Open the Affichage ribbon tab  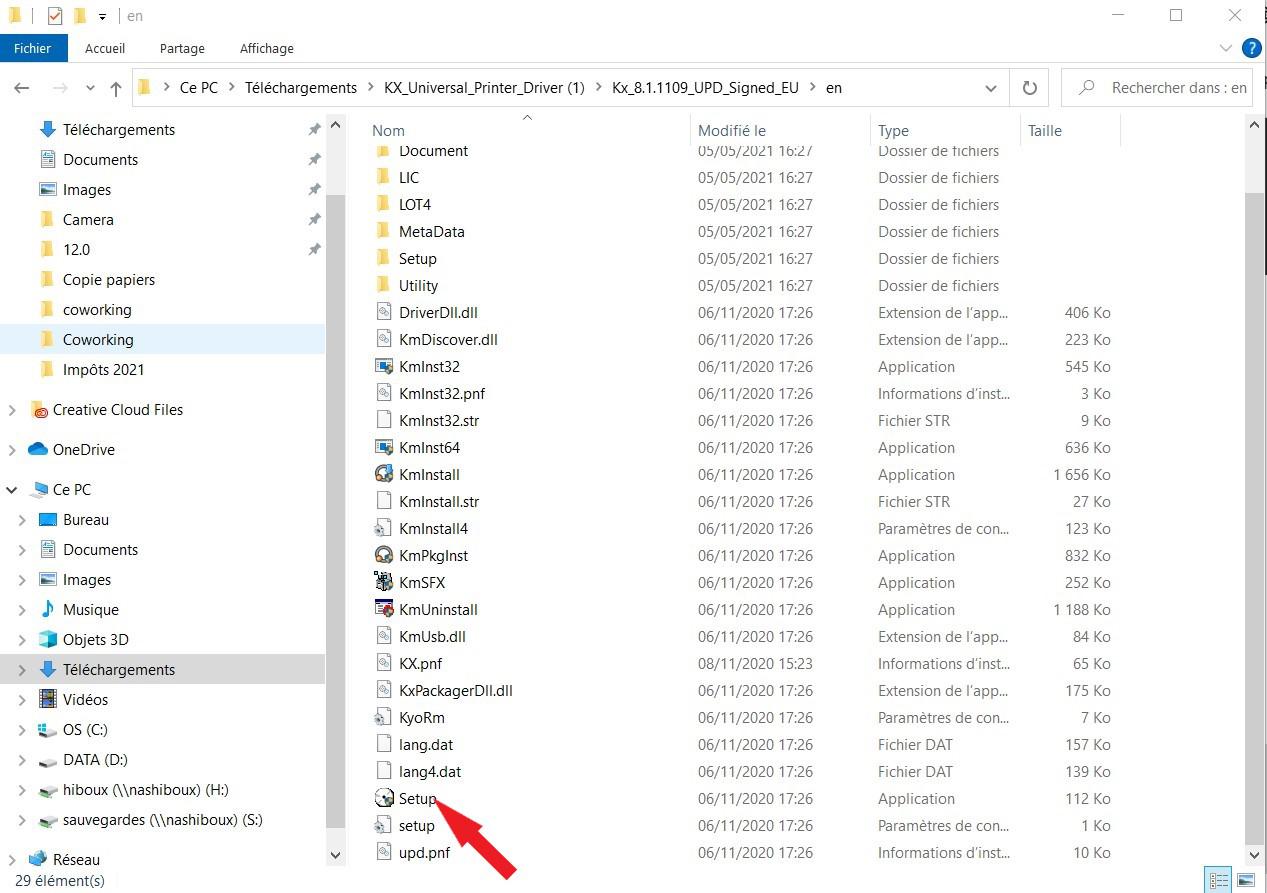(x=266, y=48)
